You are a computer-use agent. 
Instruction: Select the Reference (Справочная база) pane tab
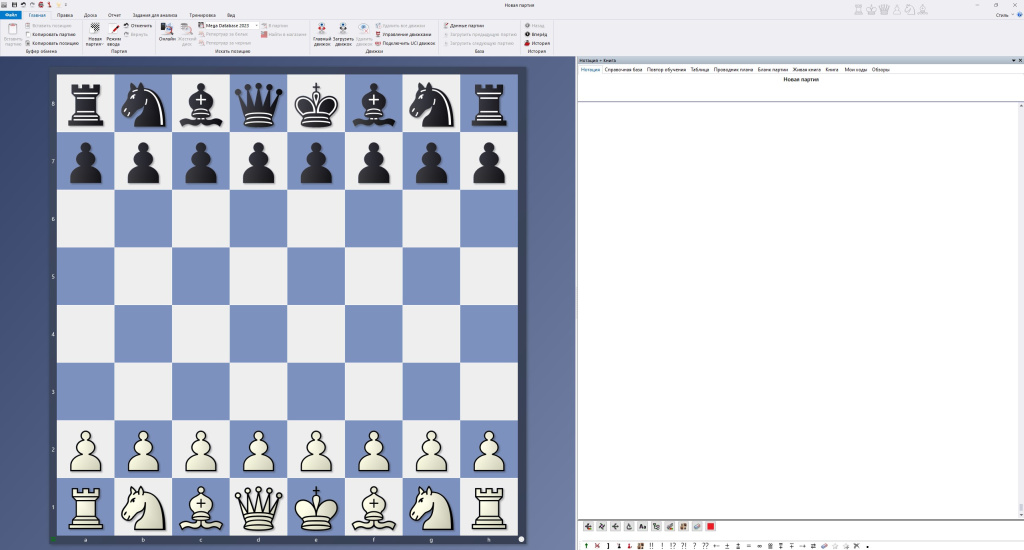tap(623, 69)
